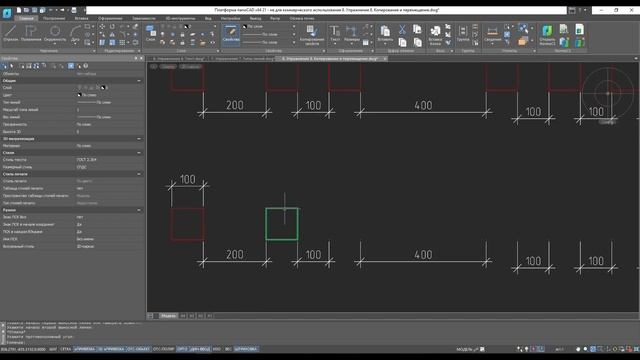Open the color 'По слою' dropdown in ribbon

click(x=294, y=27)
